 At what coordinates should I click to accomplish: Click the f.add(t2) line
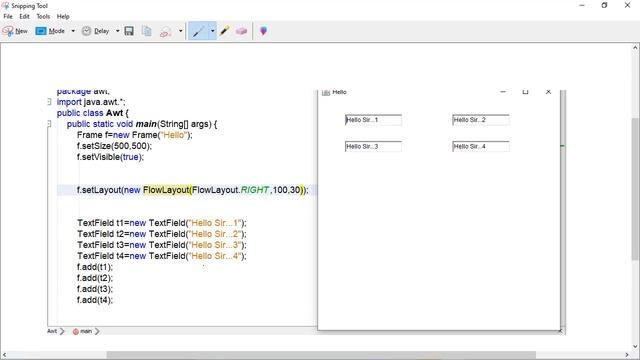[95, 278]
